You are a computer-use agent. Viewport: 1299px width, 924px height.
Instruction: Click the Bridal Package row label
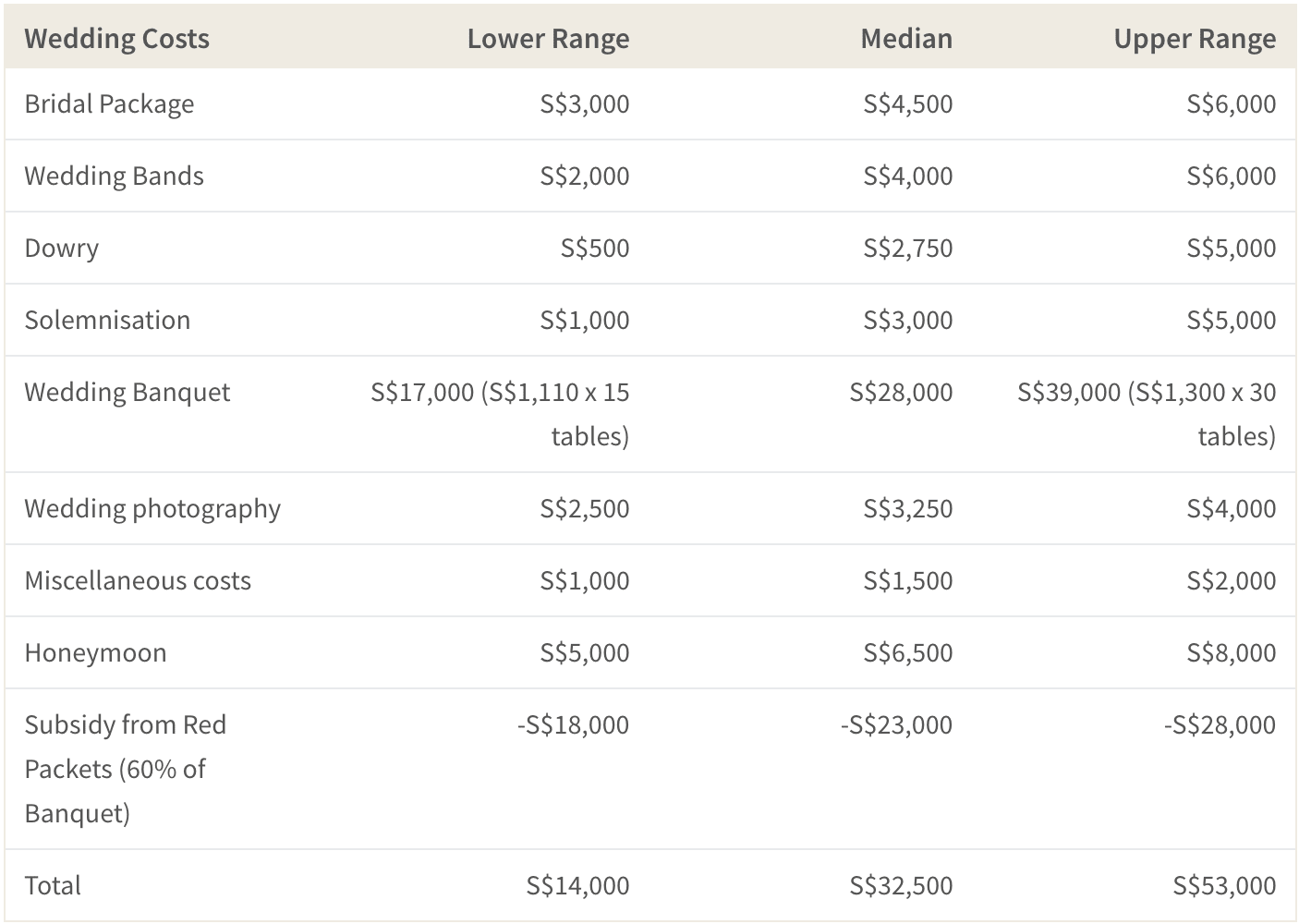(x=109, y=104)
